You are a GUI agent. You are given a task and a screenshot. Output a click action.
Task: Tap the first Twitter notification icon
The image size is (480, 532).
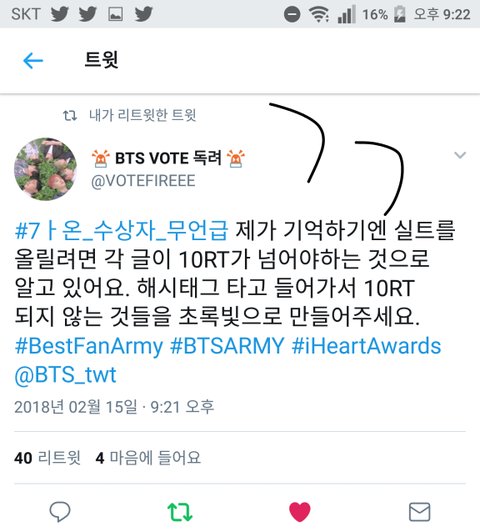pos(60,14)
